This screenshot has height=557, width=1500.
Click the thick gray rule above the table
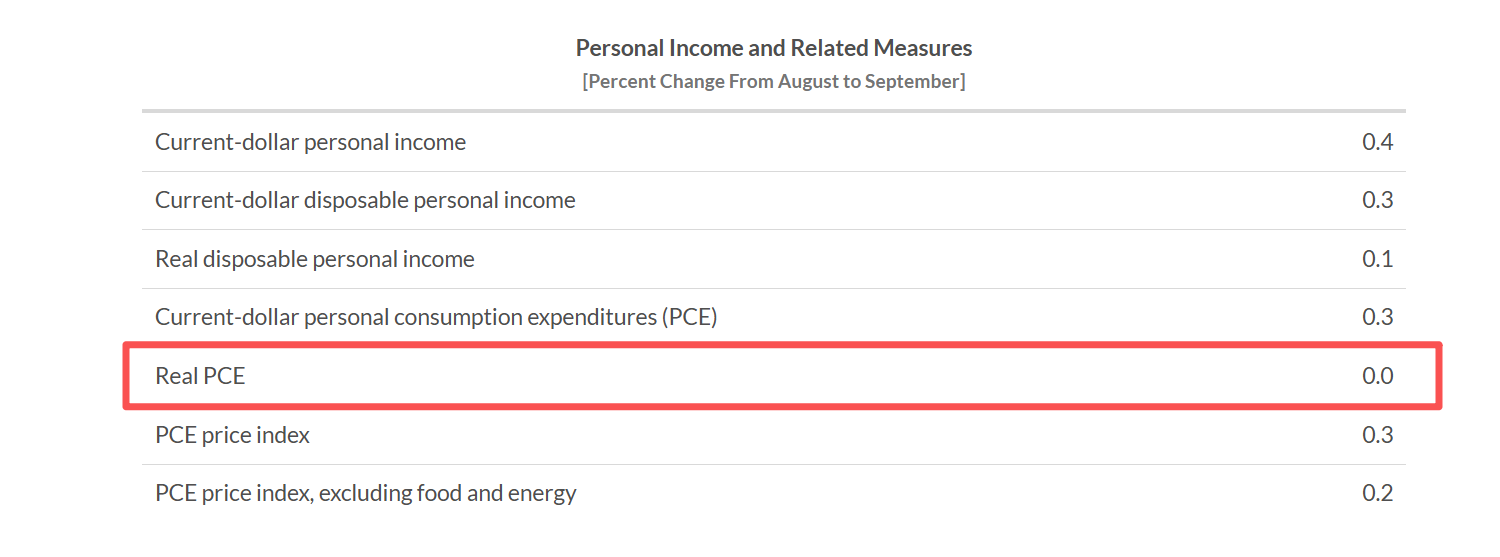pyautogui.click(x=773, y=110)
